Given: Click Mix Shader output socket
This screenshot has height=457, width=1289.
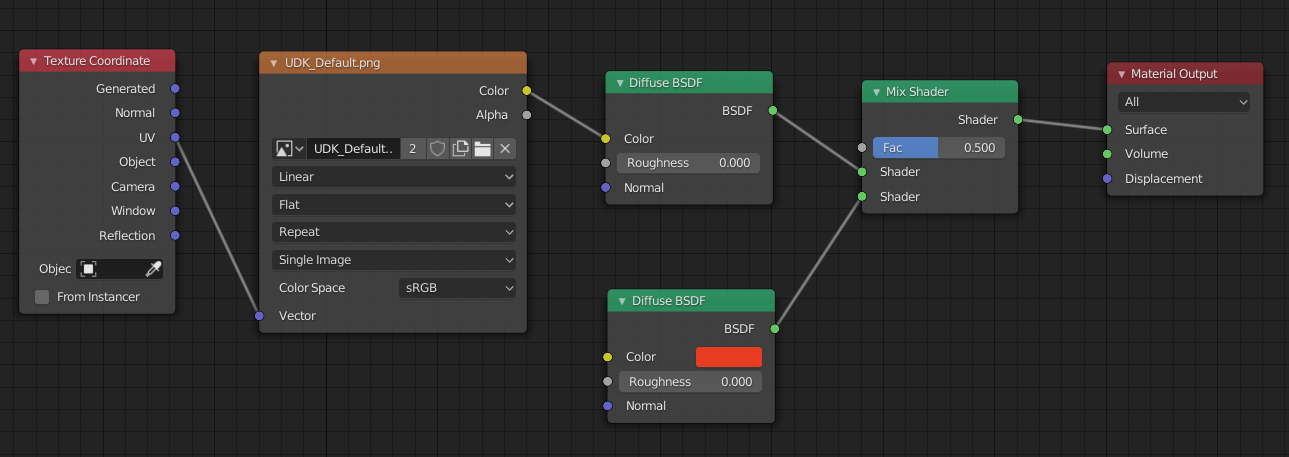Looking at the screenshot, I should pos(1017,120).
